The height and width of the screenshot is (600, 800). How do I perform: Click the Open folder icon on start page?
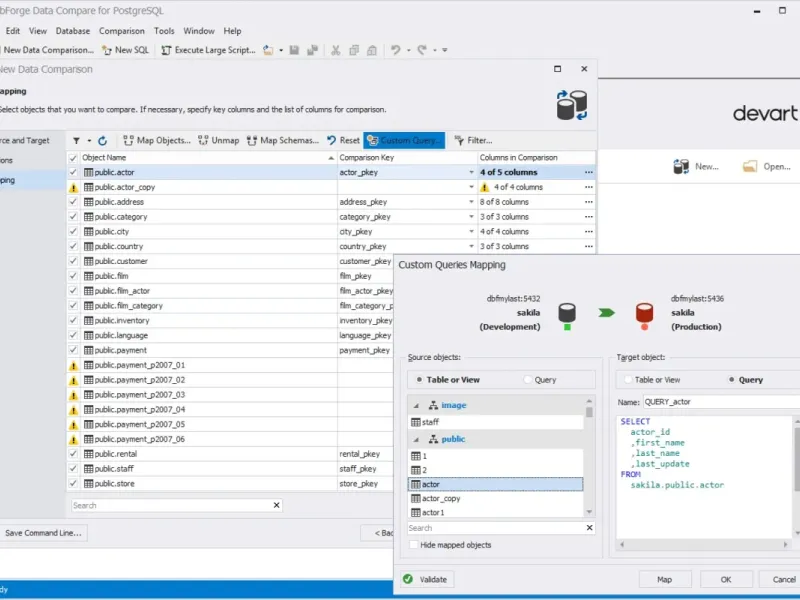[749, 166]
